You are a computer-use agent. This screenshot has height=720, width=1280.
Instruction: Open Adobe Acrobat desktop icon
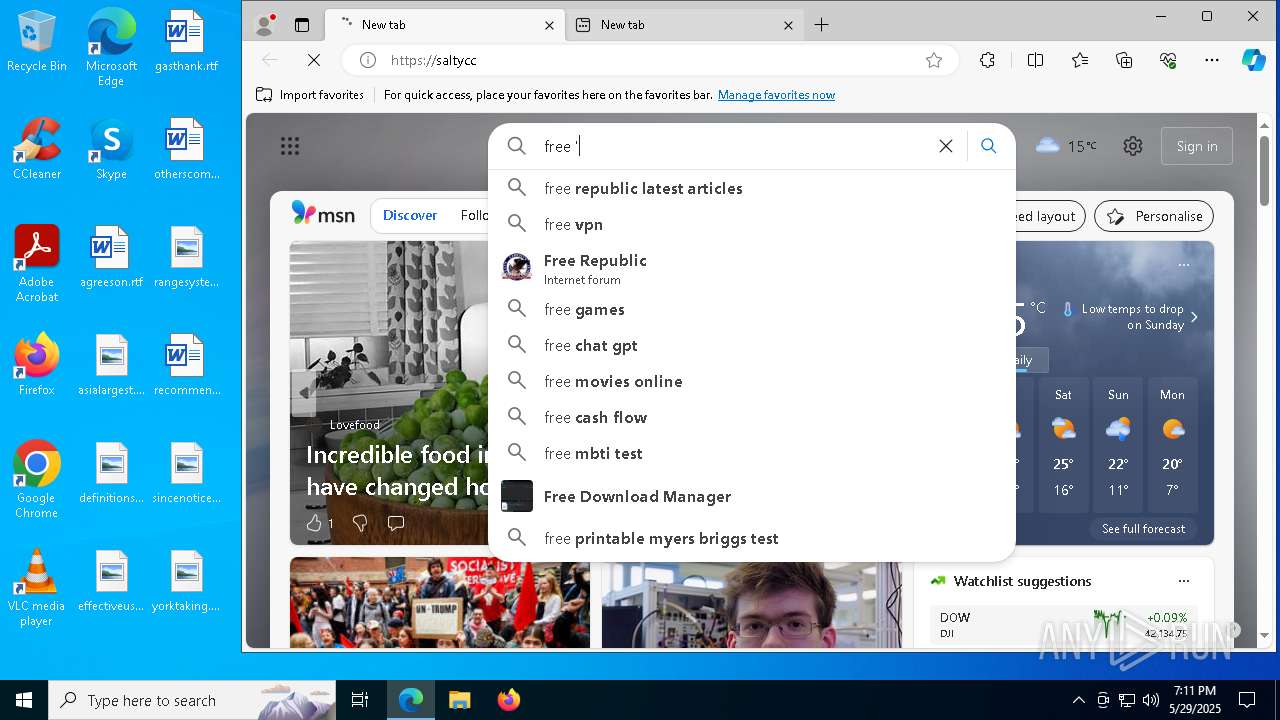click(x=37, y=264)
